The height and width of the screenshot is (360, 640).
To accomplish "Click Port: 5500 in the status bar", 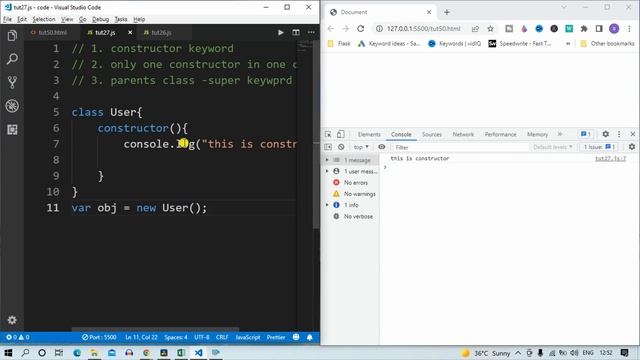I will 99,337.
